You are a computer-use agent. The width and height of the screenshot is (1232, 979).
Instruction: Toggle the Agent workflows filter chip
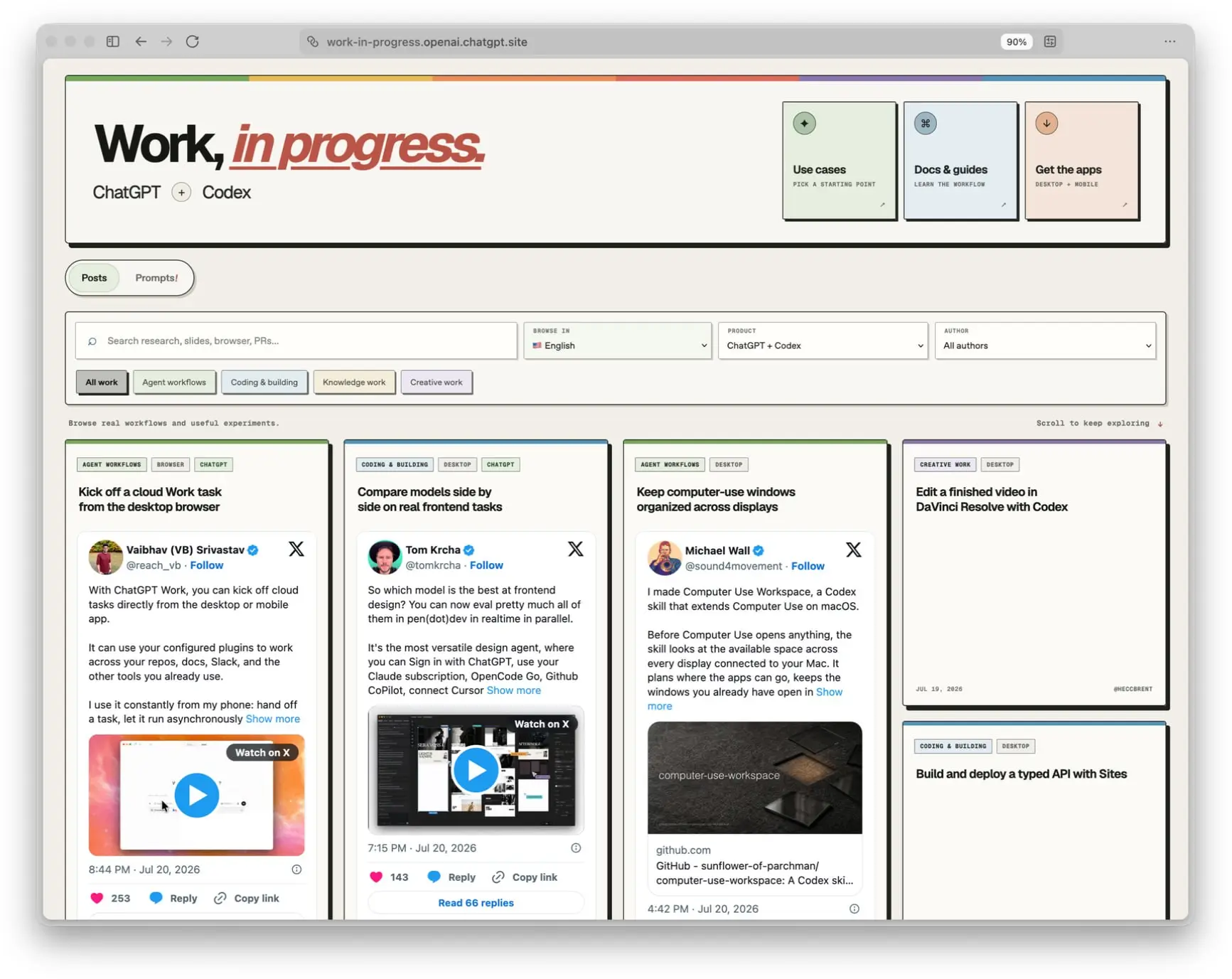coord(174,382)
